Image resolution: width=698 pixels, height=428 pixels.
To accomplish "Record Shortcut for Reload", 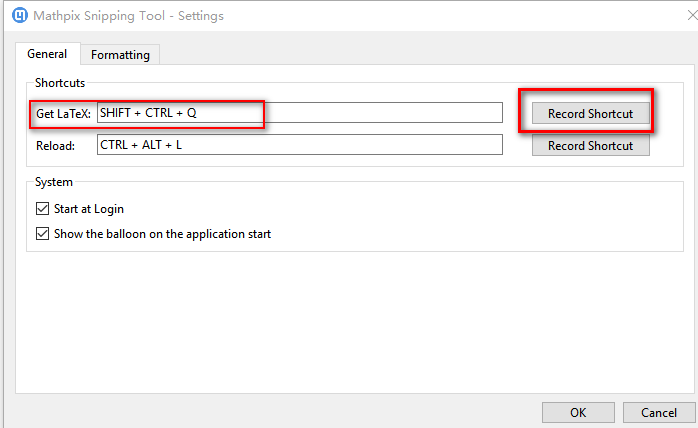I will 590,146.
